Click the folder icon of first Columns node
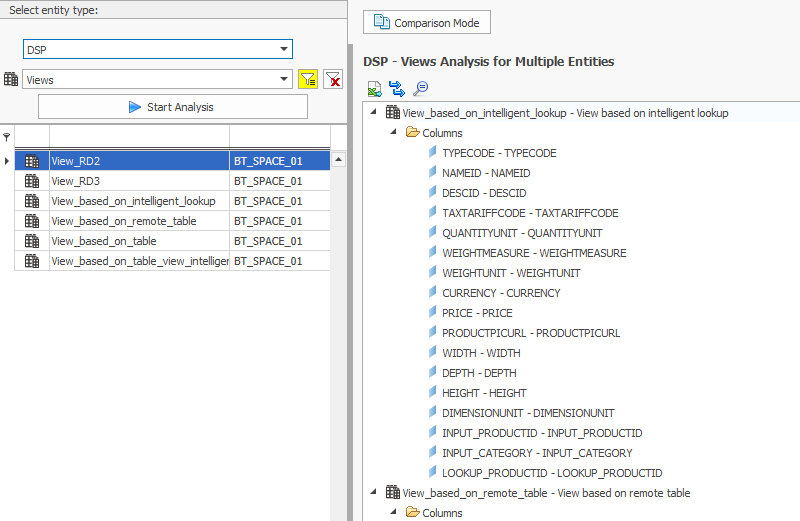Viewport: 800px width, 521px height. point(412,133)
